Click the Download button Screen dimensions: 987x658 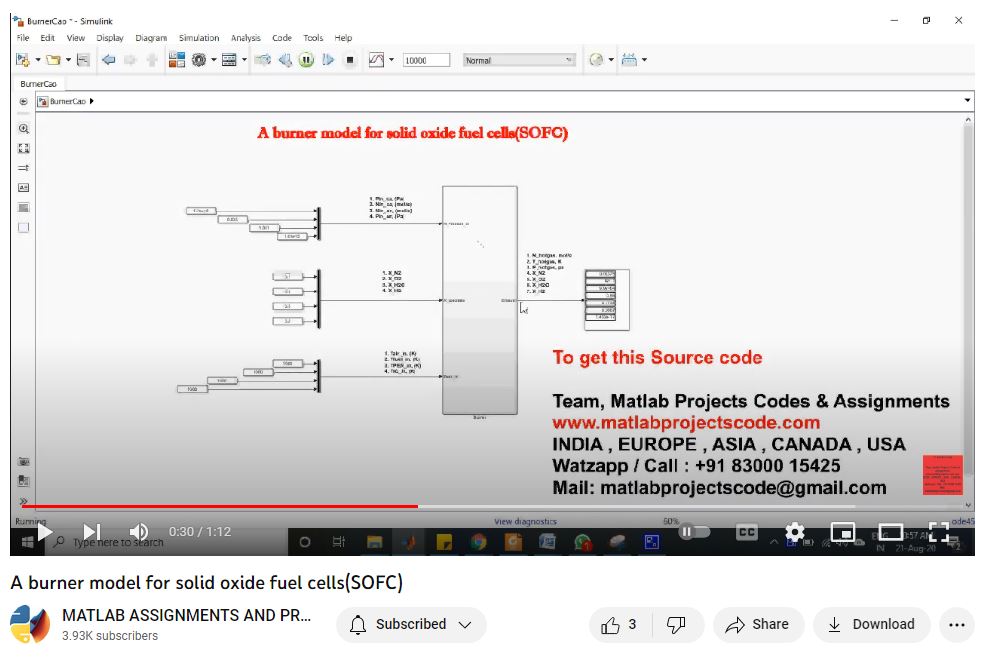(871, 624)
